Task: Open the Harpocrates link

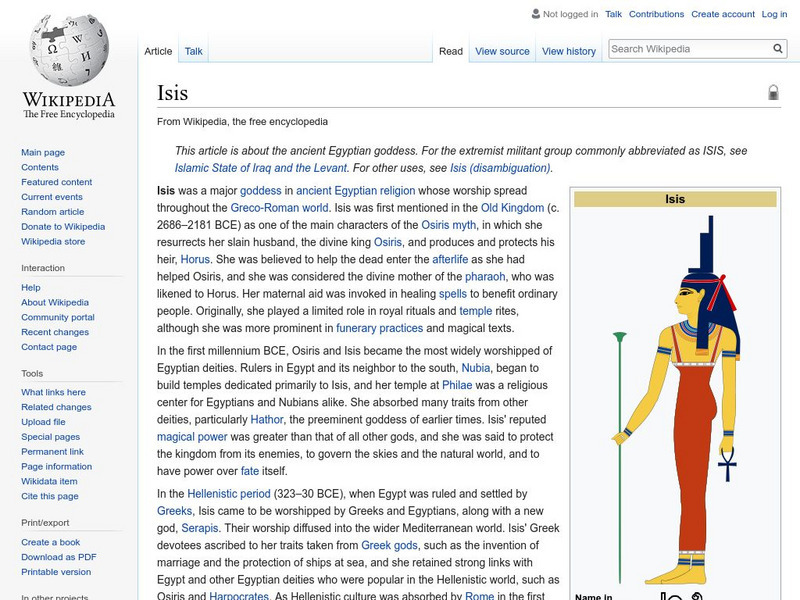Action: coord(239,595)
